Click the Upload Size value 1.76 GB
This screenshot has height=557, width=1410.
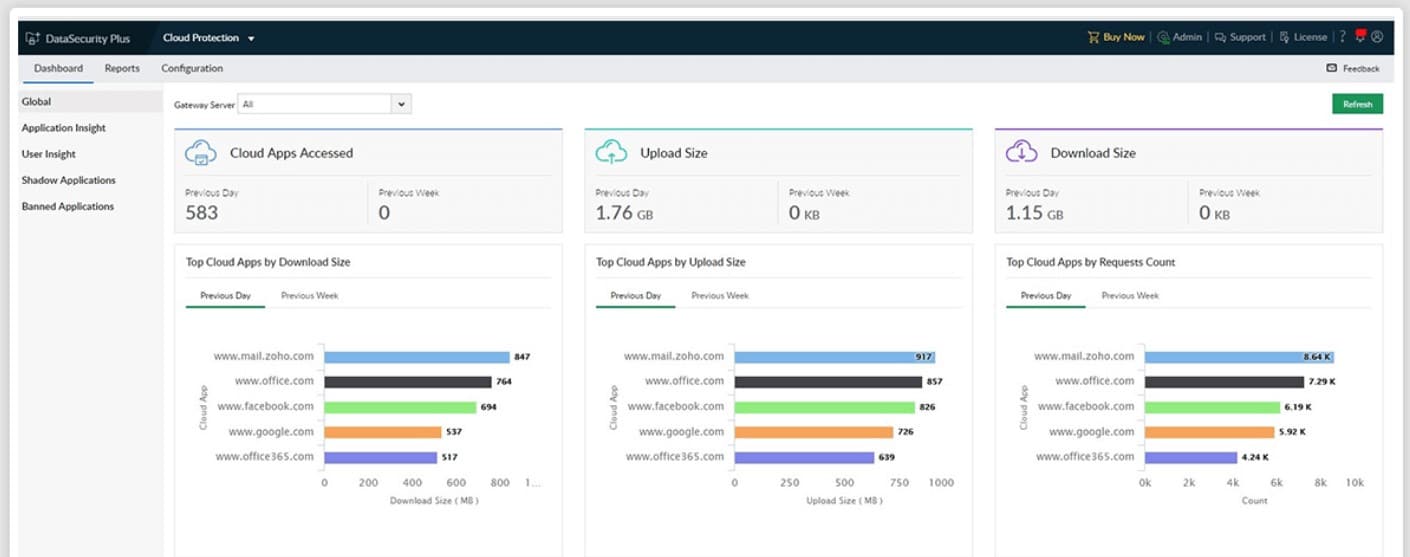[625, 213]
